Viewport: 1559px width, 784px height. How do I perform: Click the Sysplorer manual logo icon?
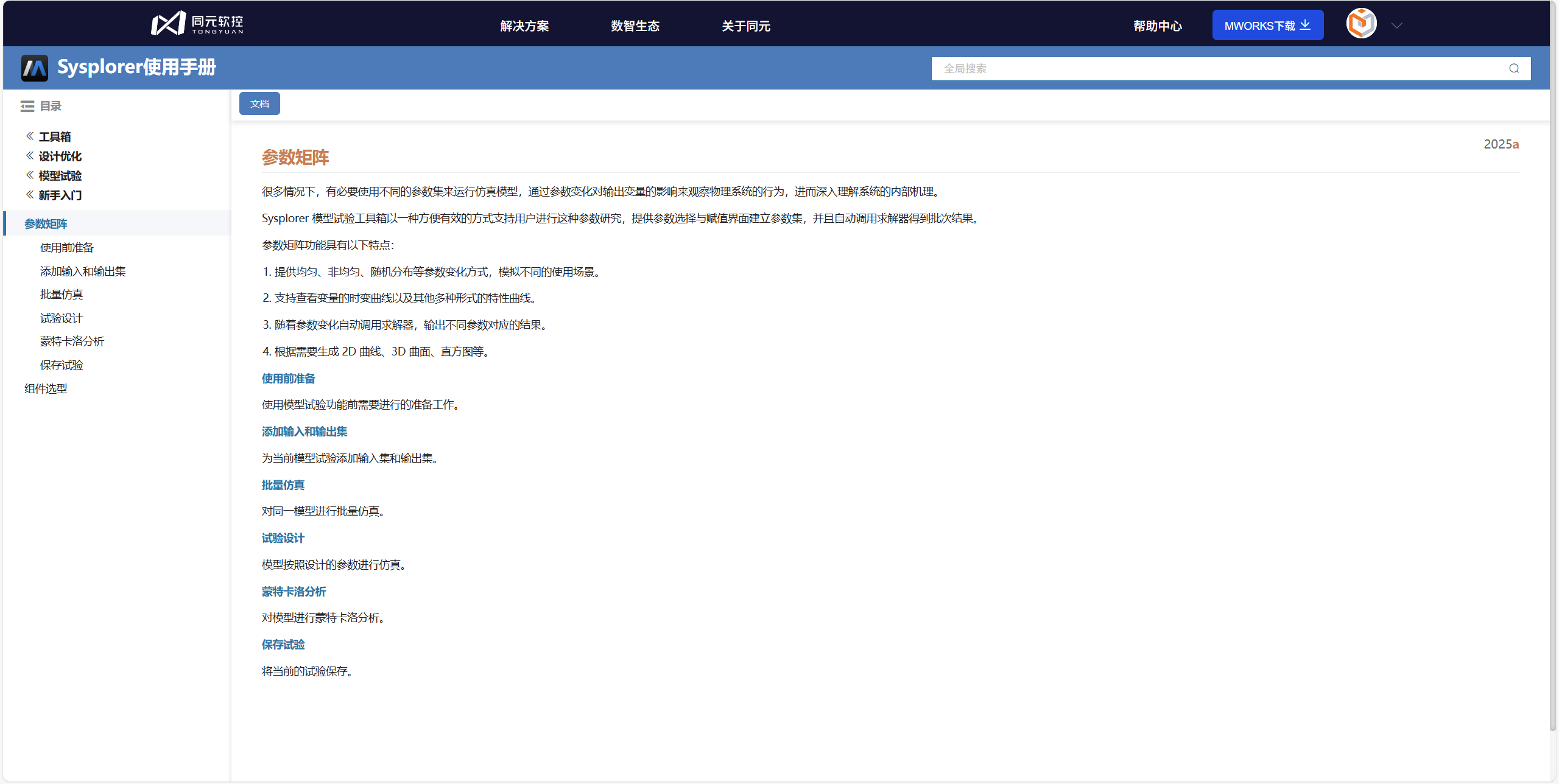[35, 68]
